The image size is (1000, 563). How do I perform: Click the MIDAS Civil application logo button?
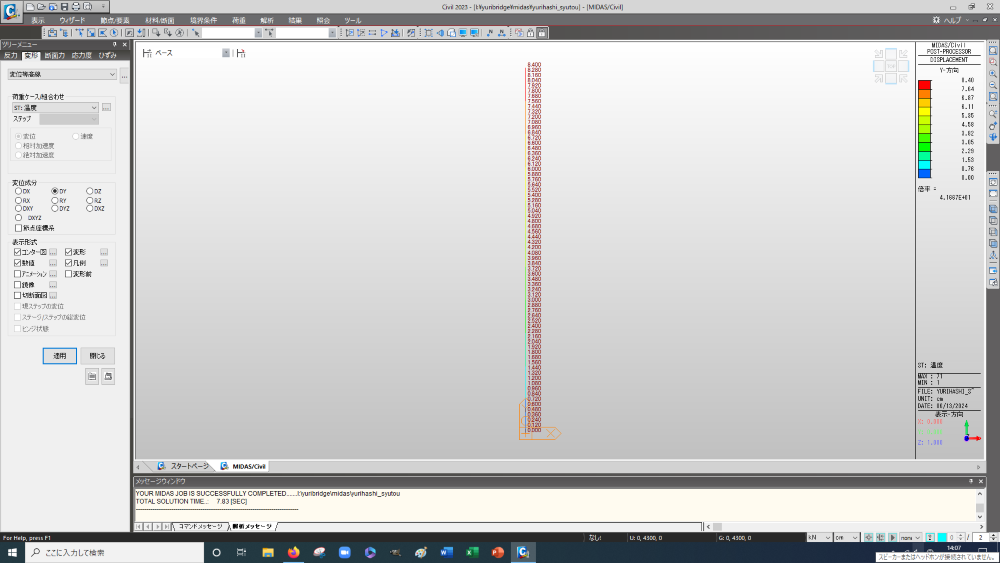[x=11, y=11]
